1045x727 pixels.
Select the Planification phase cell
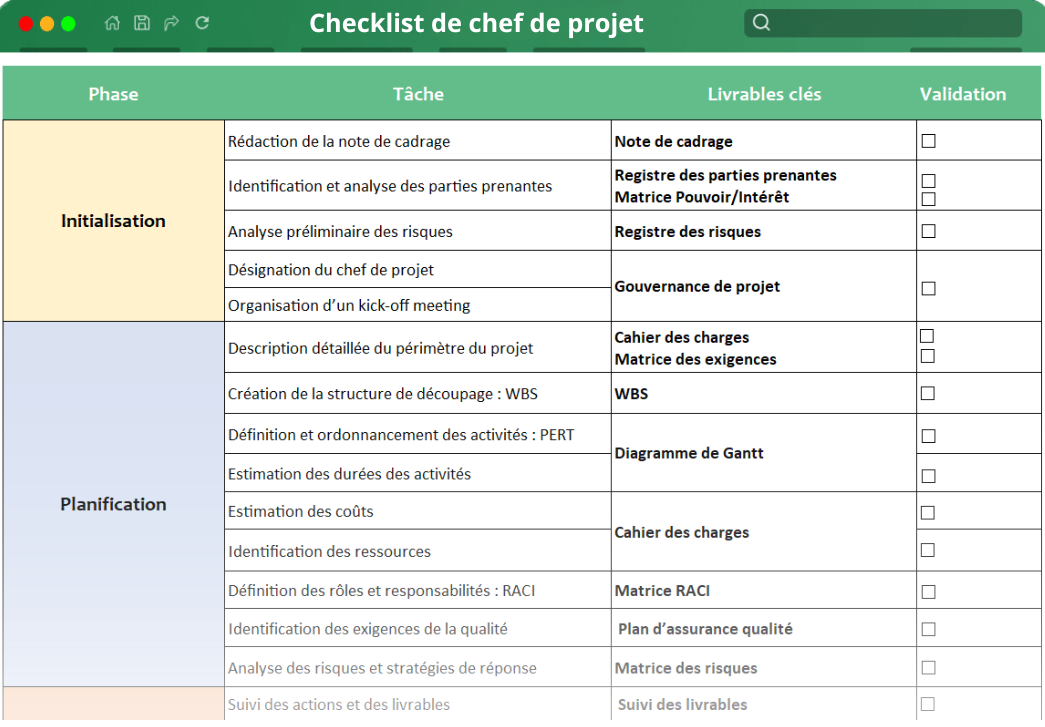click(x=113, y=504)
